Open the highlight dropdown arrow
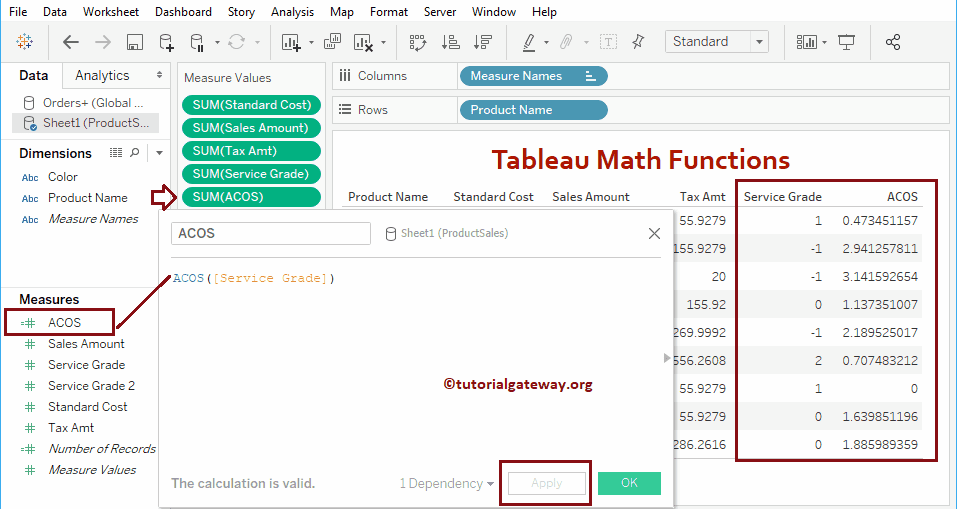Screen dimensions: 957x509 (546, 43)
